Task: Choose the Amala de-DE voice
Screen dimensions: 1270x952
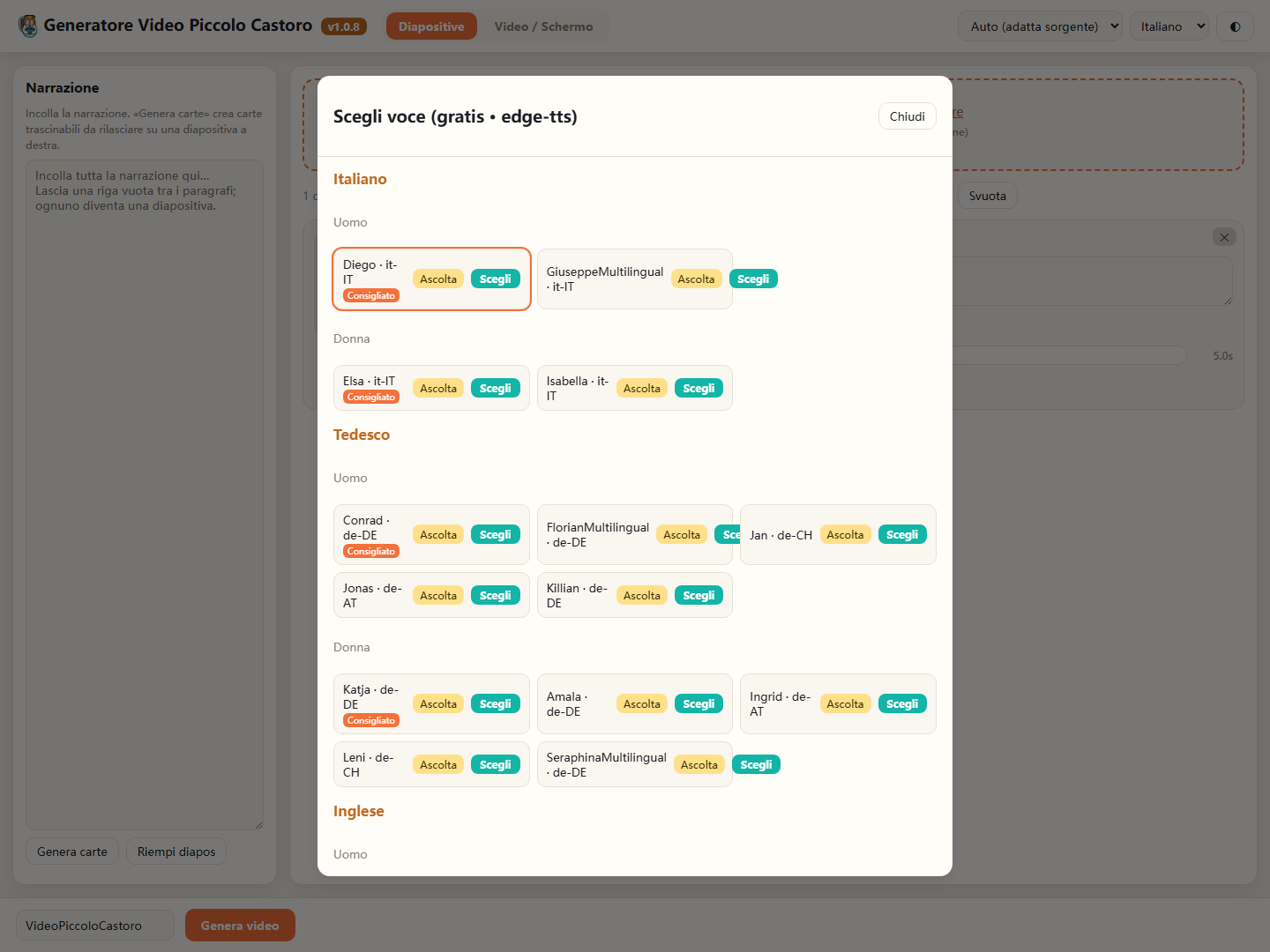Action: [x=698, y=704]
